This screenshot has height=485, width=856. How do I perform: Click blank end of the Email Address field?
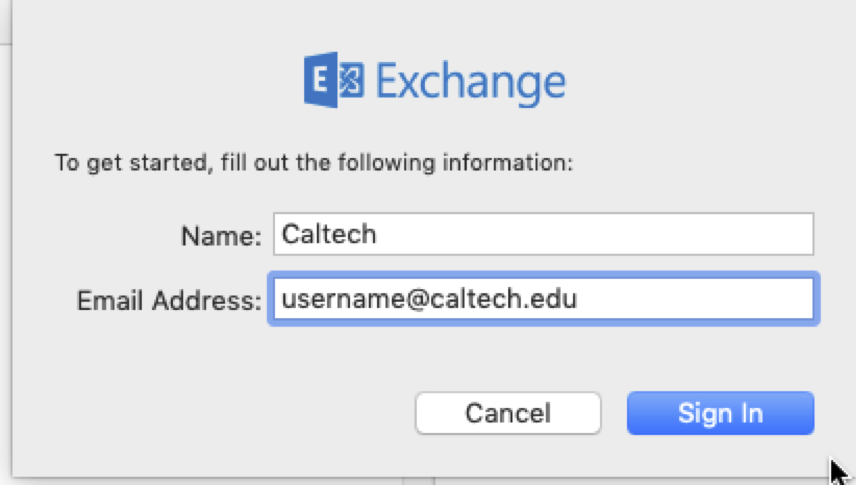pyautogui.click(x=700, y=298)
